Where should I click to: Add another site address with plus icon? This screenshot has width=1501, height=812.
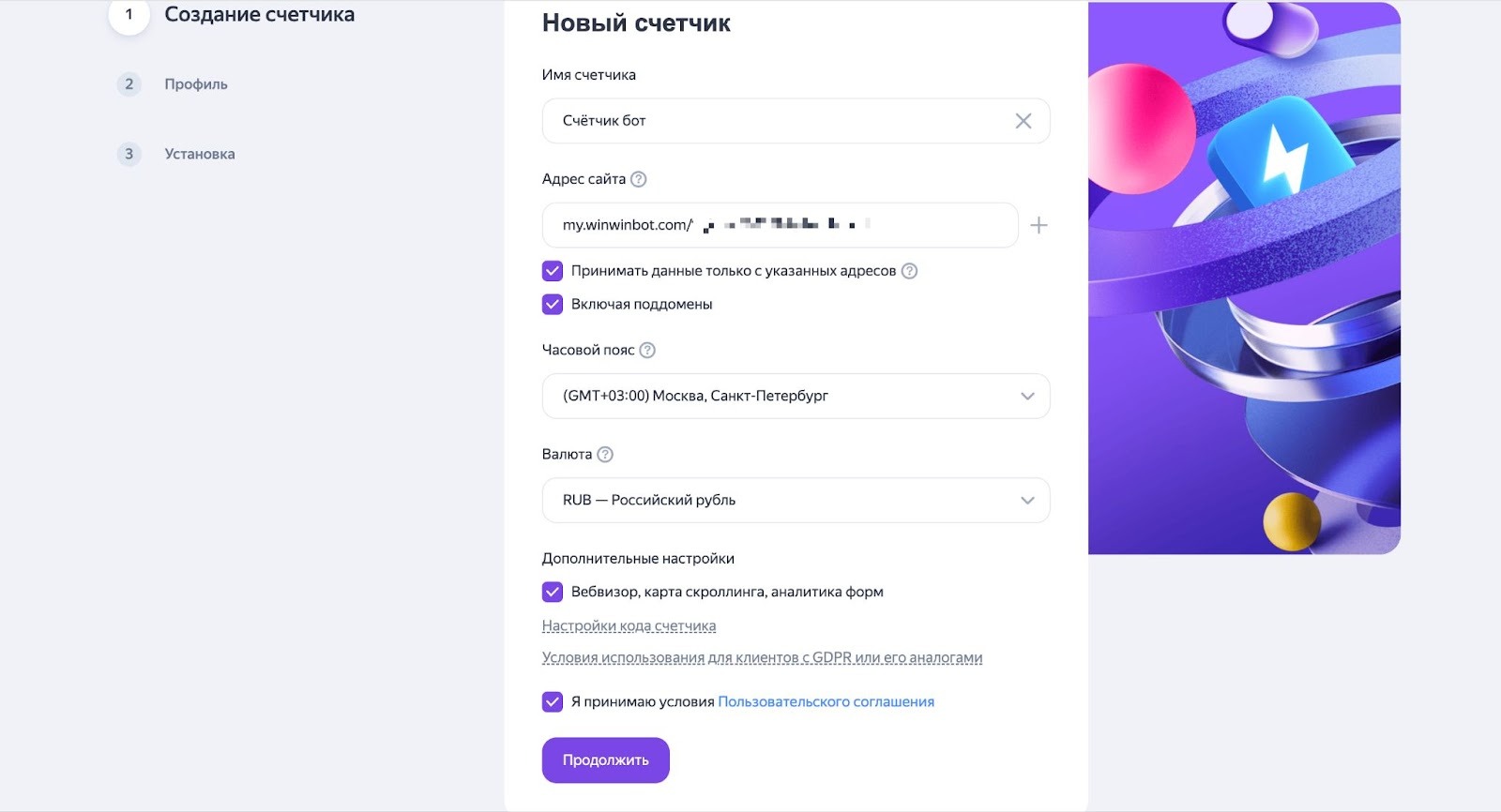[x=1039, y=225]
